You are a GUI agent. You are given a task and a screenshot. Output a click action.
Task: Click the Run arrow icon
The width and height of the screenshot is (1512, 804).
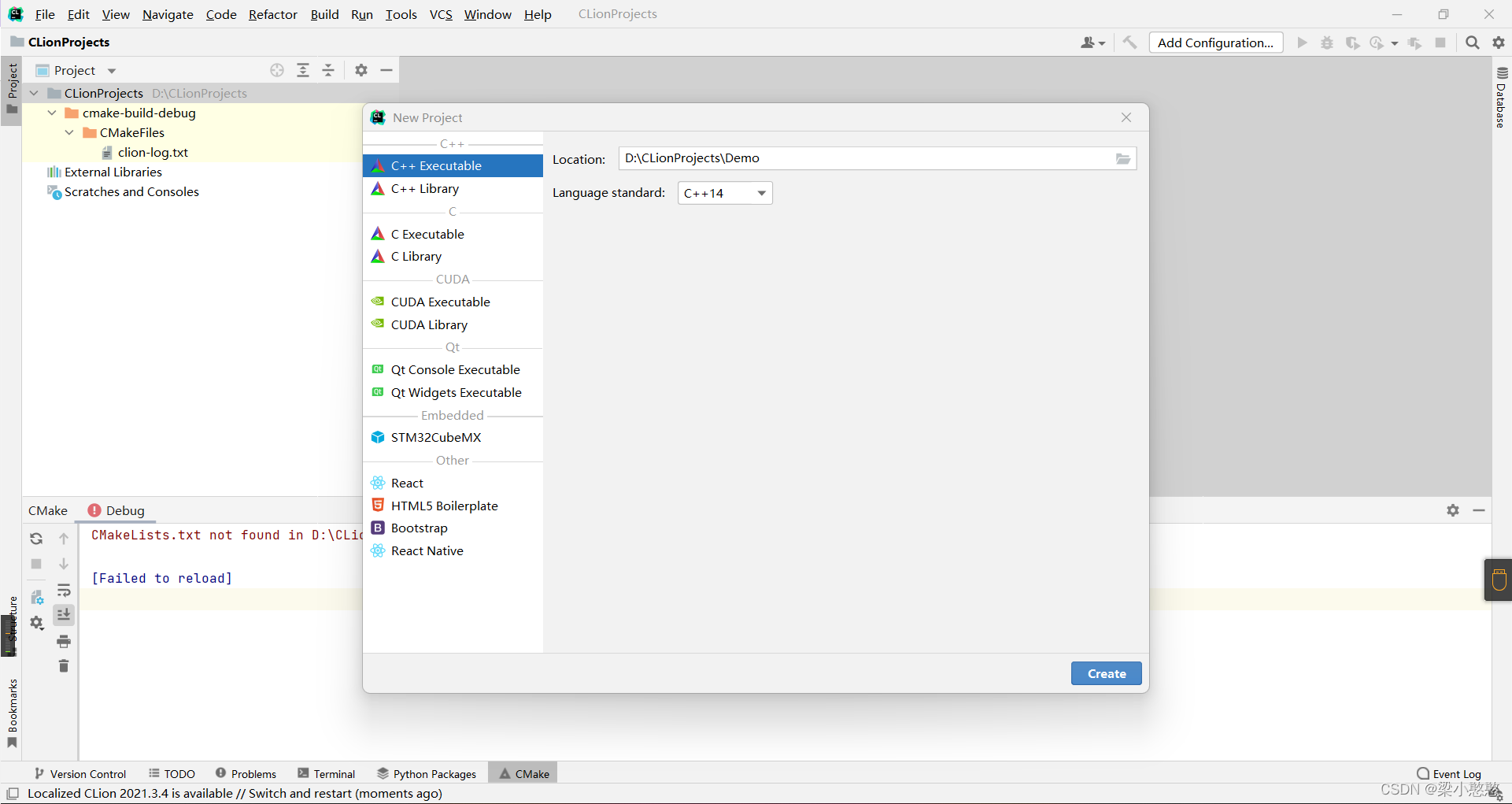1302,43
